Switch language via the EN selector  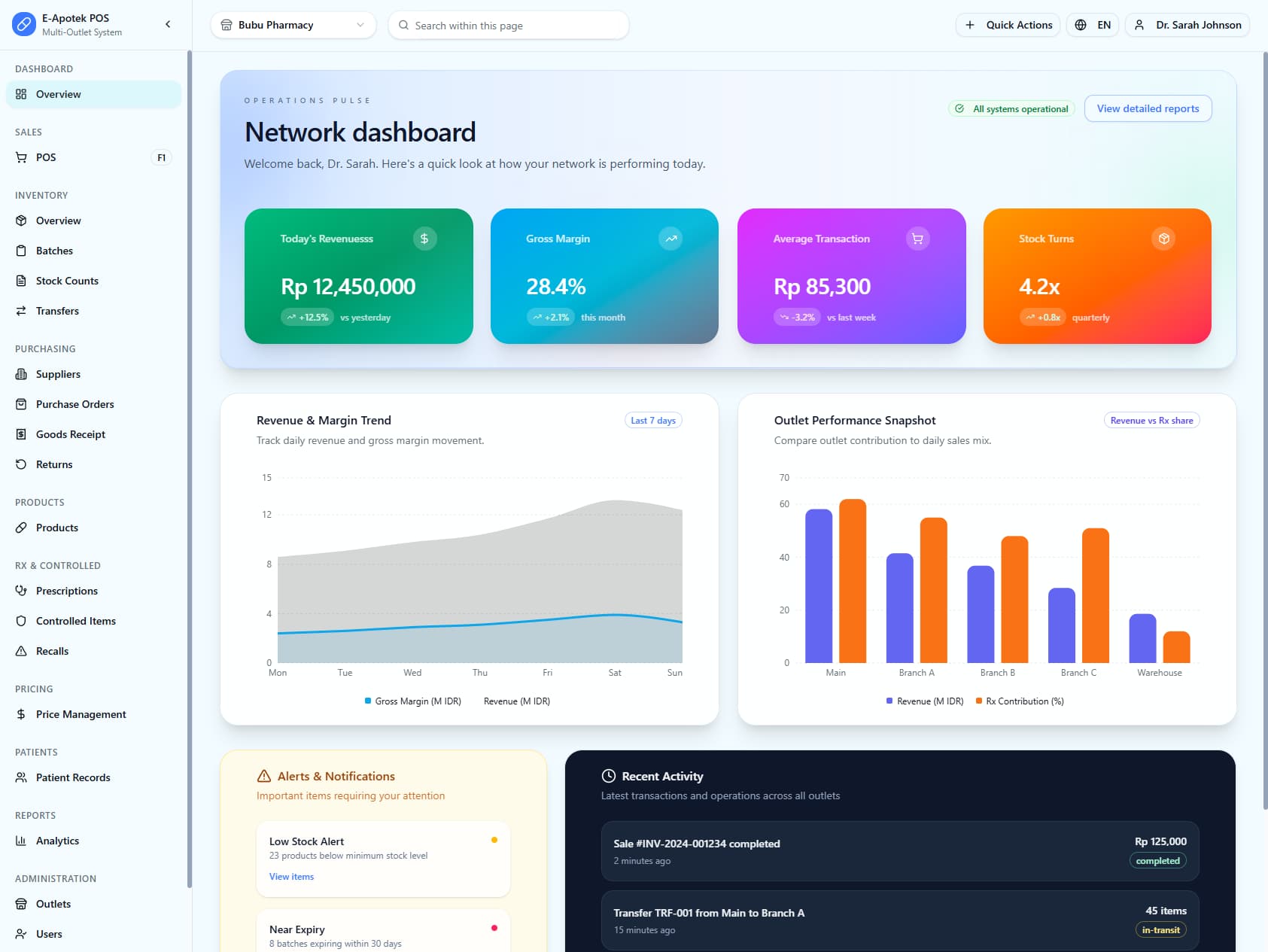[1092, 25]
